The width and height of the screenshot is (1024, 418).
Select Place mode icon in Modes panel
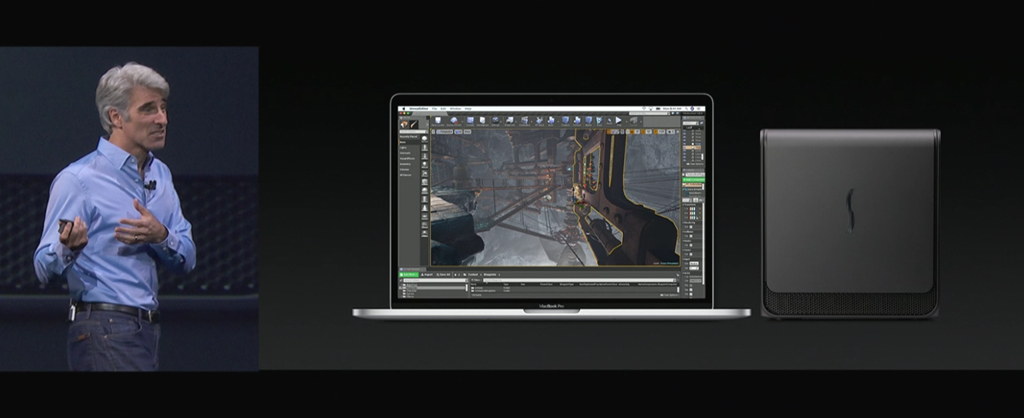pyautogui.click(x=404, y=125)
